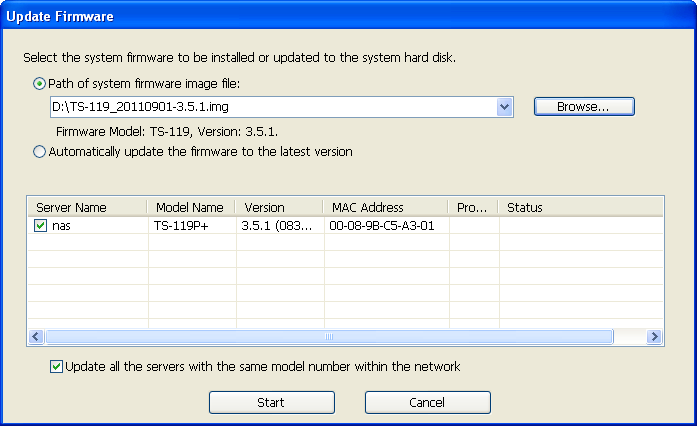
Task: Click the right scroll arrow of server list
Action: 654,337
